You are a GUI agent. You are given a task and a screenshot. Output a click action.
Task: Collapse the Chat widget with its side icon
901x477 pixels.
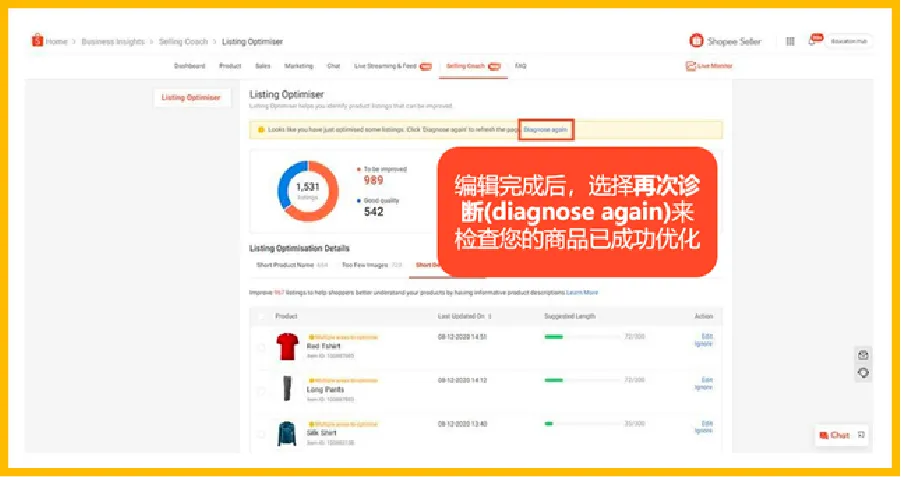[x=861, y=435]
